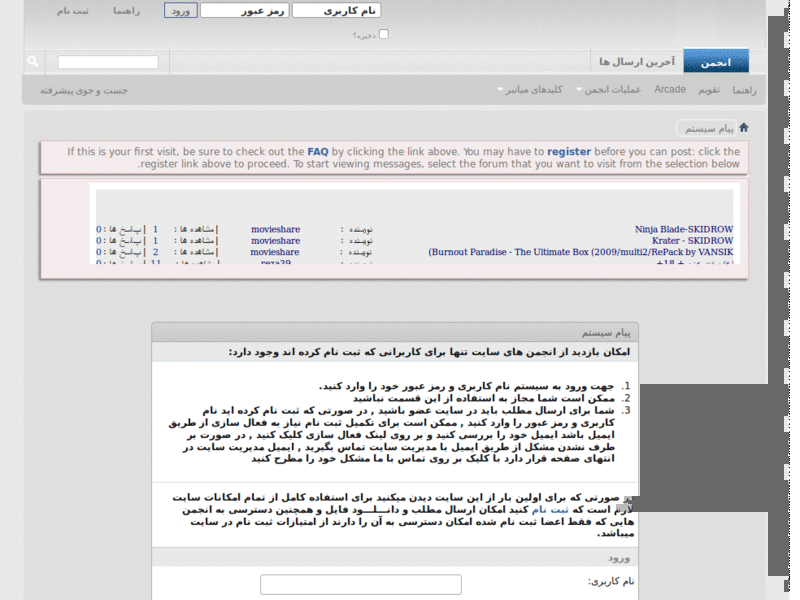Open the Arcade menu item

click(670, 89)
